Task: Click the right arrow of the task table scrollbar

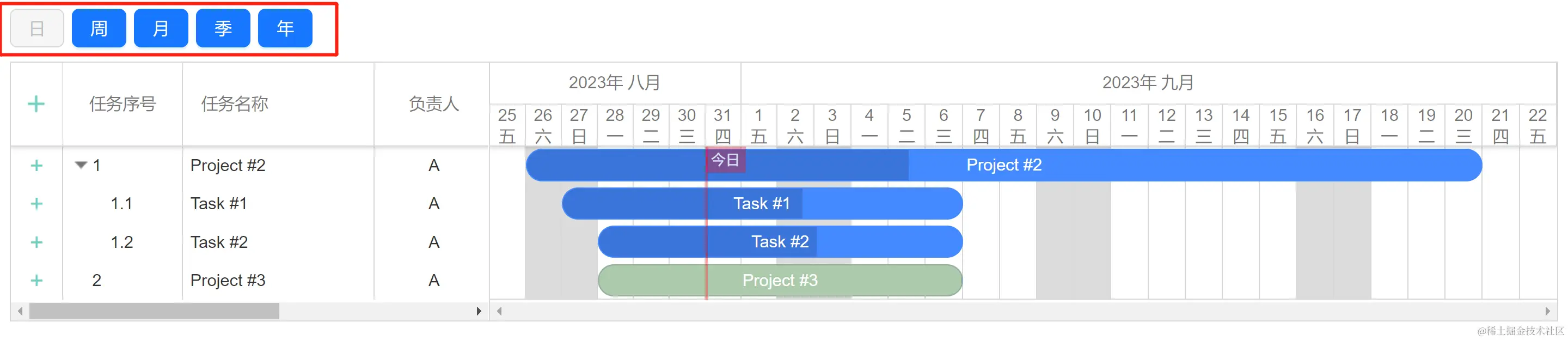Action: tap(480, 311)
